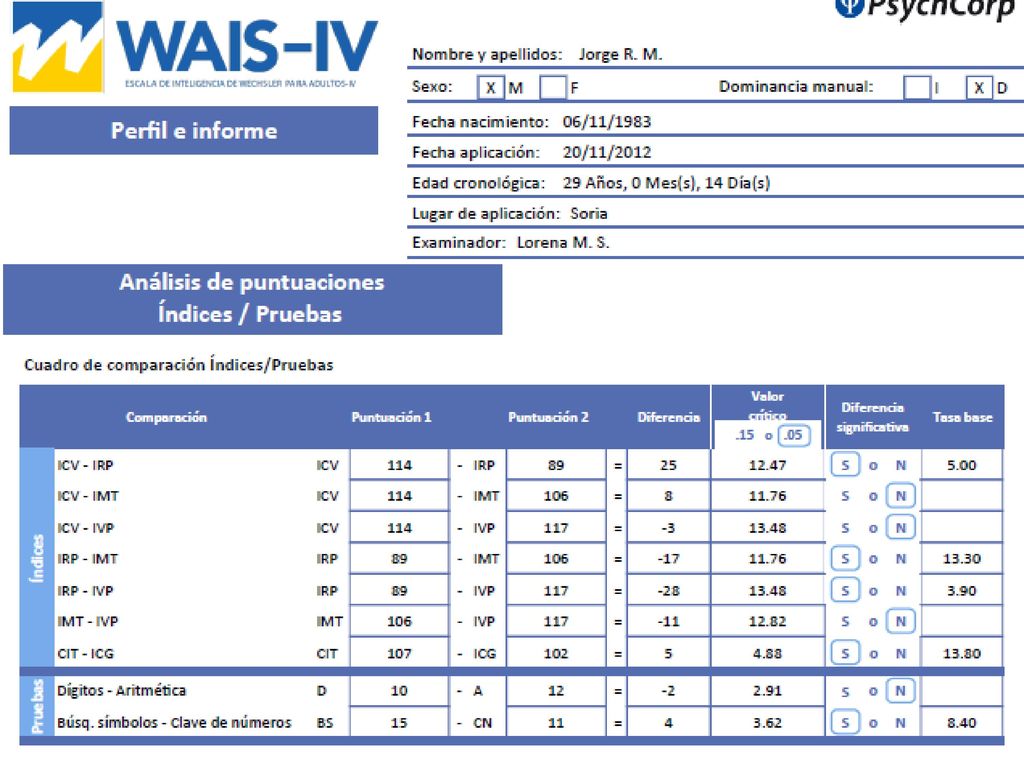This screenshot has height=768, width=1024.
Task: Click the Dígitos score 10
Action: click(399, 690)
